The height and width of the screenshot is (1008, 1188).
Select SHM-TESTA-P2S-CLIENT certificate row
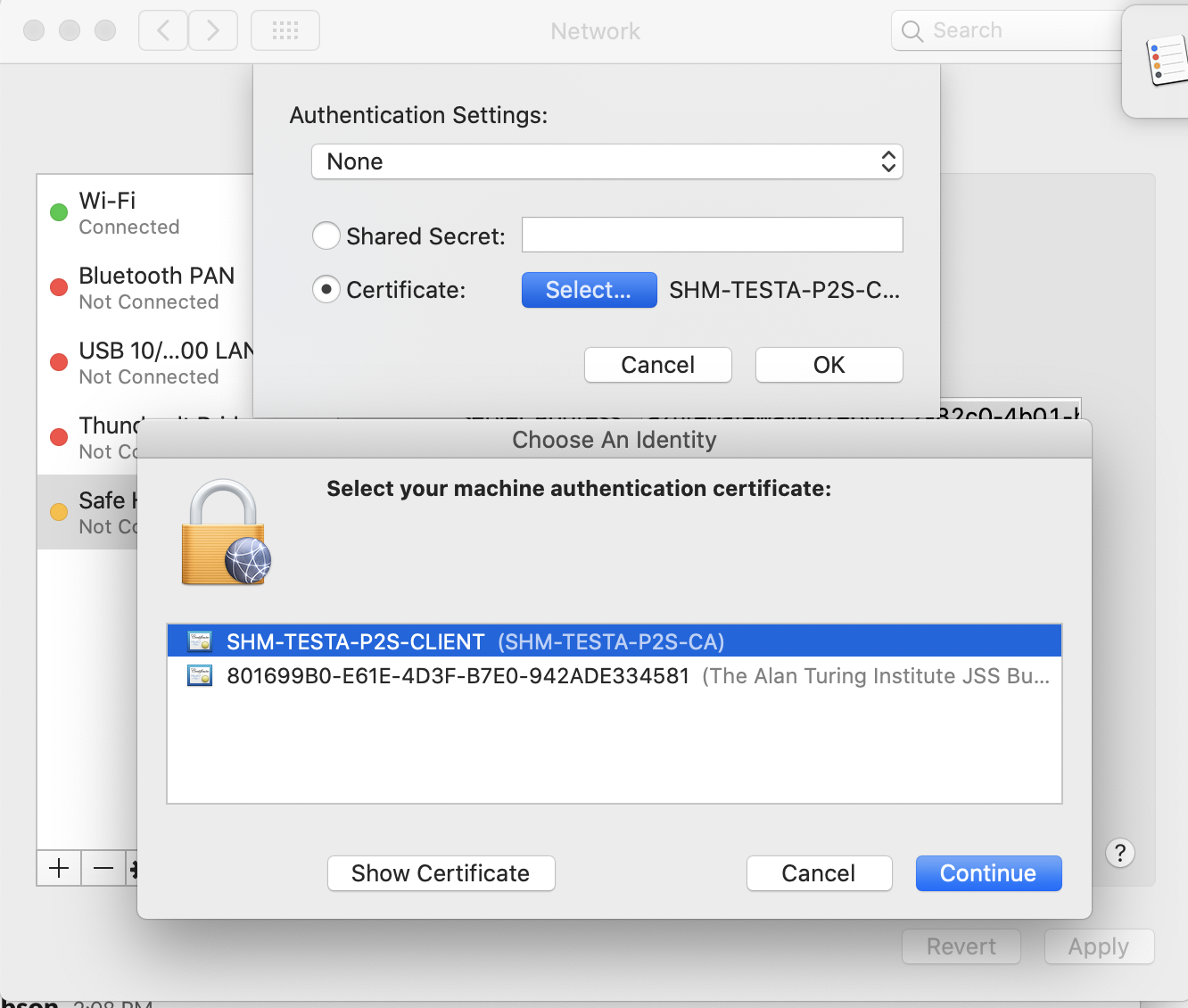click(x=615, y=641)
